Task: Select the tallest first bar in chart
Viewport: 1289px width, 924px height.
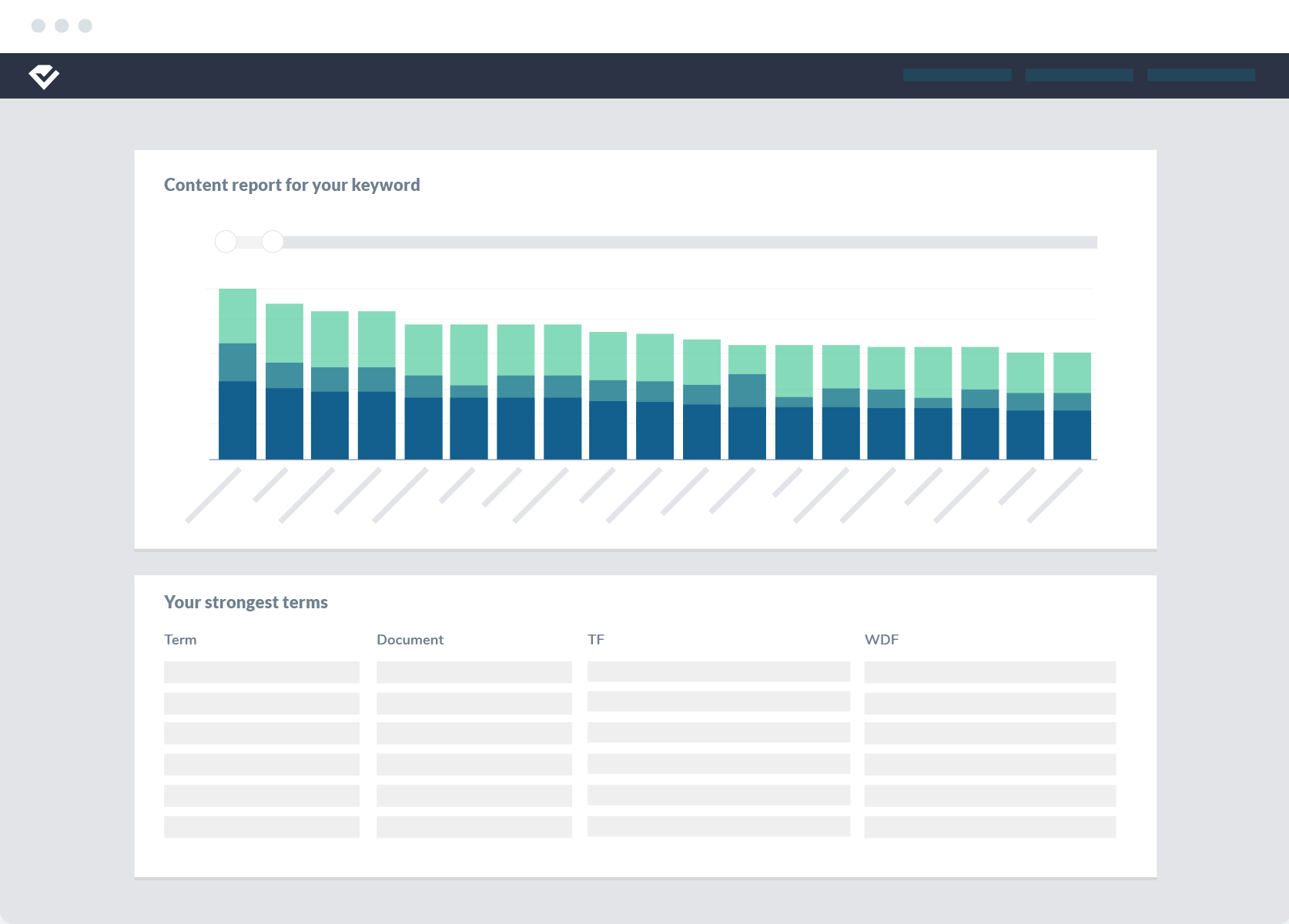Action: click(237, 374)
